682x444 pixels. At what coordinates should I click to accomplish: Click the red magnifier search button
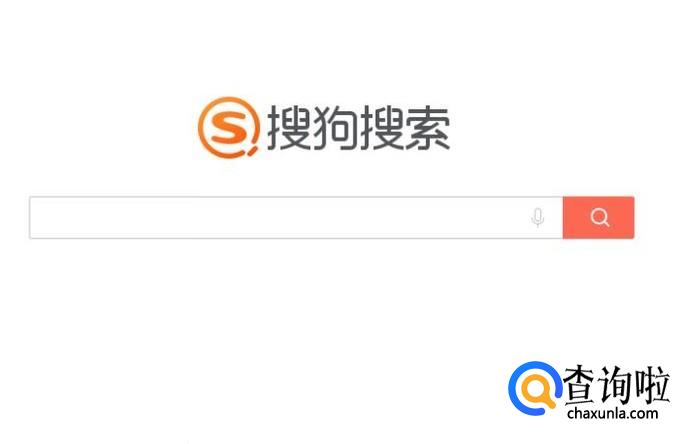pyautogui.click(x=598, y=217)
